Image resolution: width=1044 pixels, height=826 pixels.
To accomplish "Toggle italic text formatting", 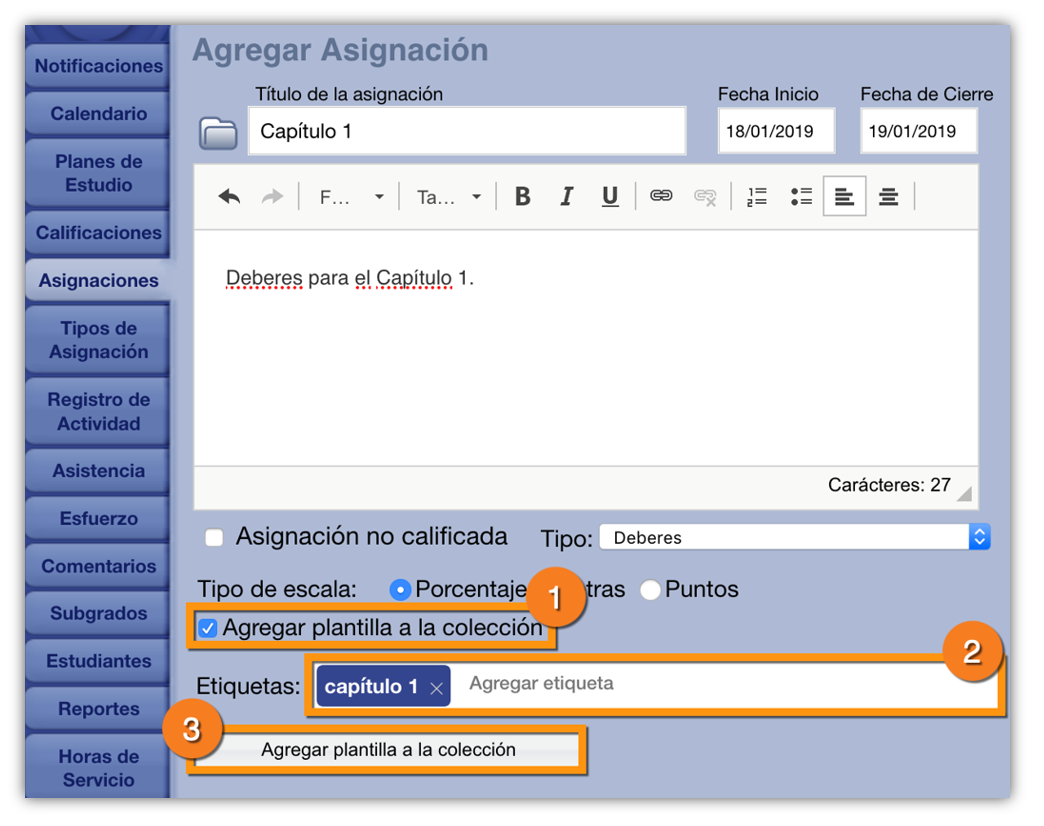I will coord(566,197).
